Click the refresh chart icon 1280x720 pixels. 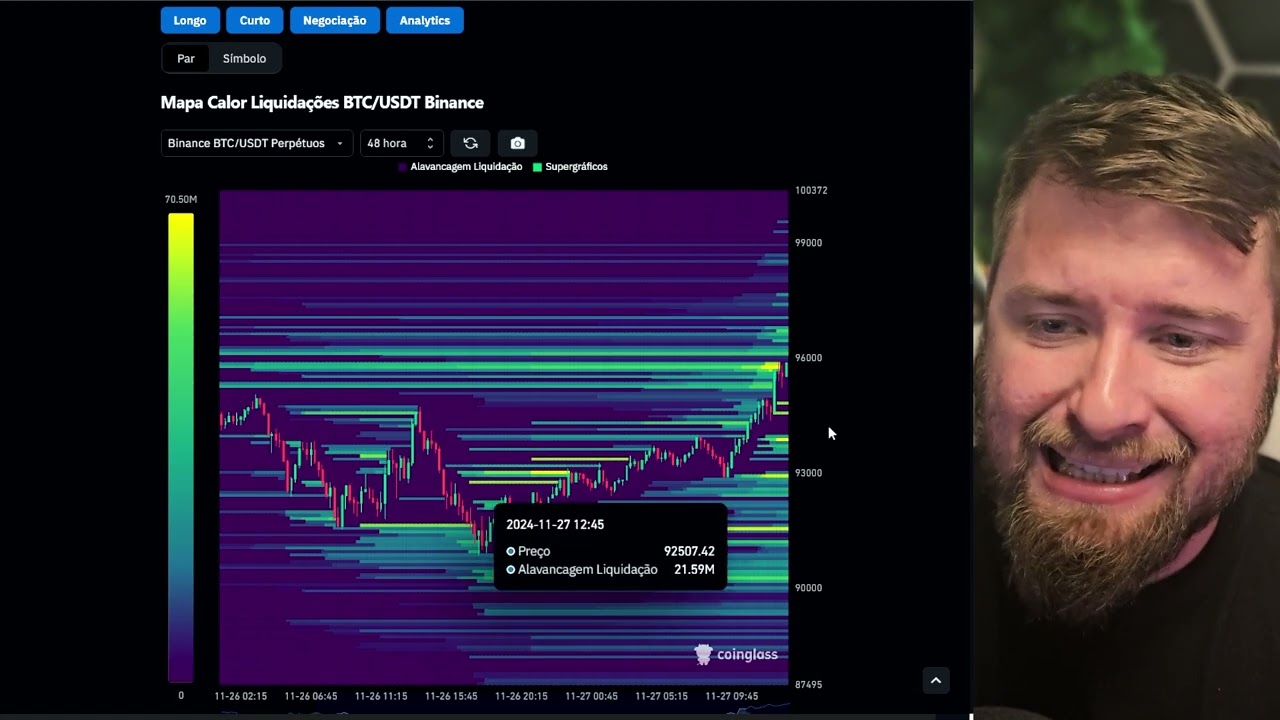click(x=470, y=143)
